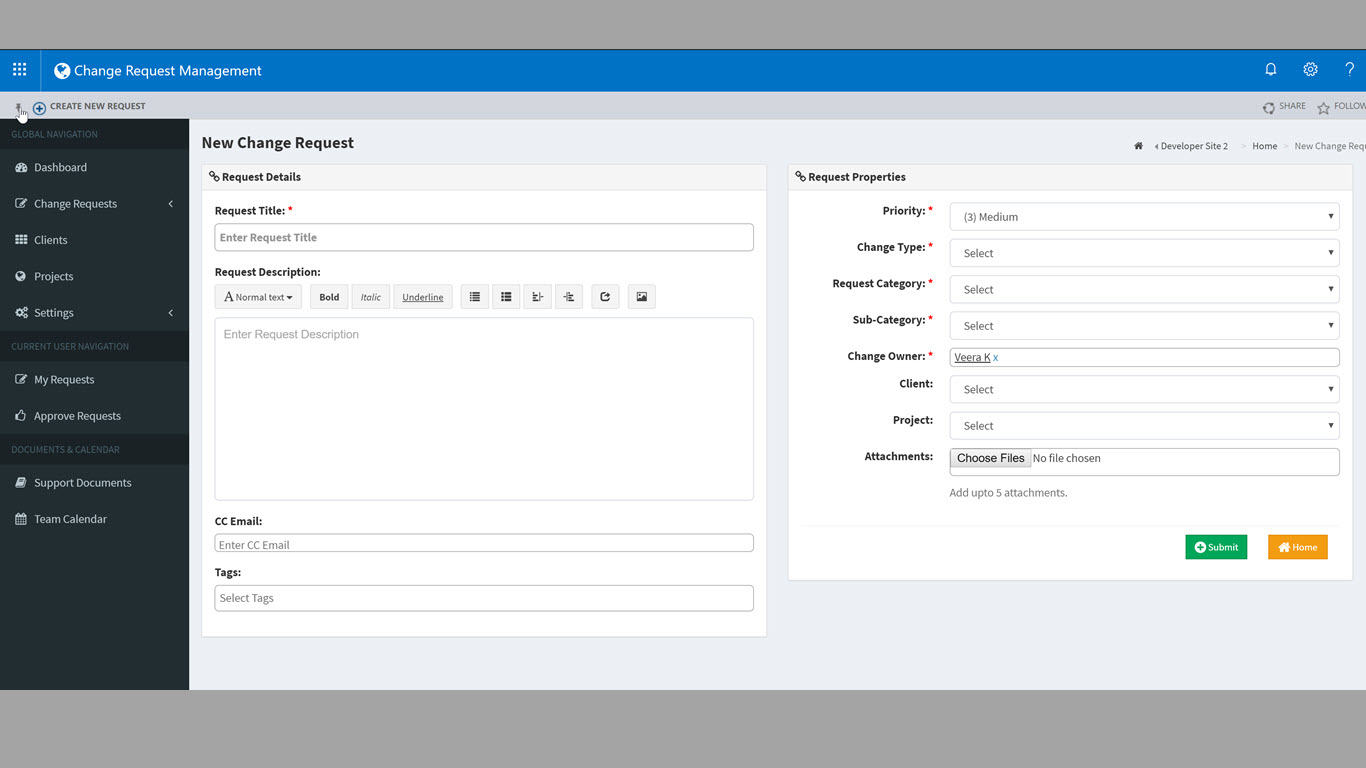The width and height of the screenshot is (1366, 768).
Task: Open the app launcher grid icon
Action: pyautogui.click(x=19, y=70)
